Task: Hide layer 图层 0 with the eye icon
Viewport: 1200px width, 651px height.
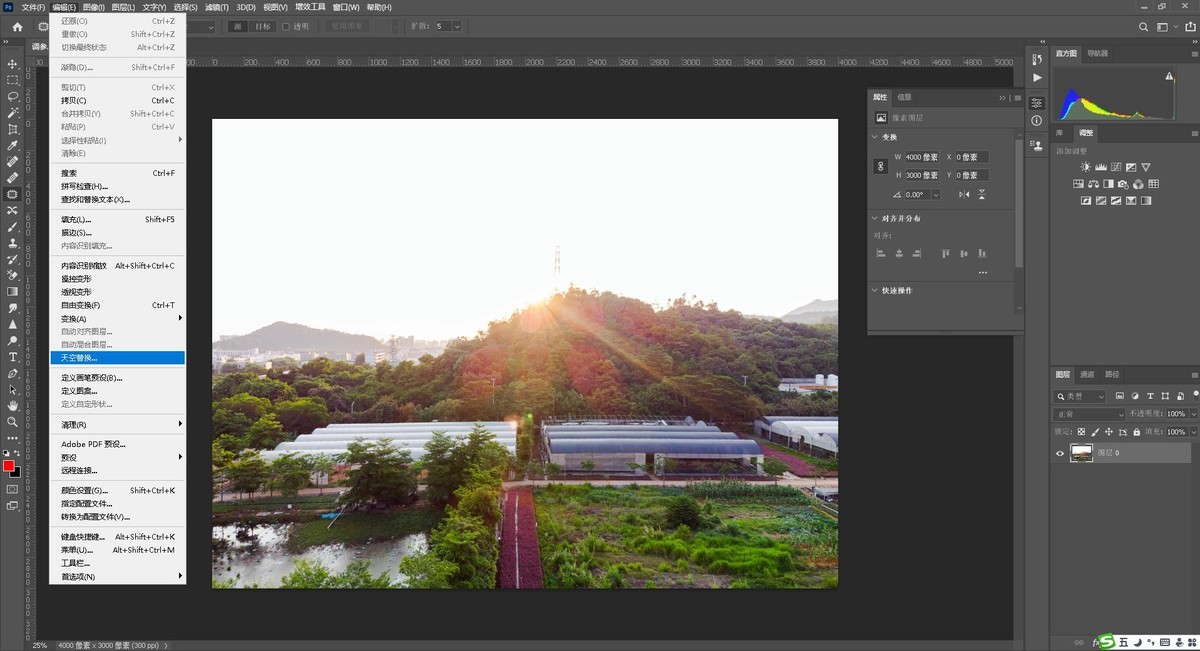Action: pos(1059,453)
